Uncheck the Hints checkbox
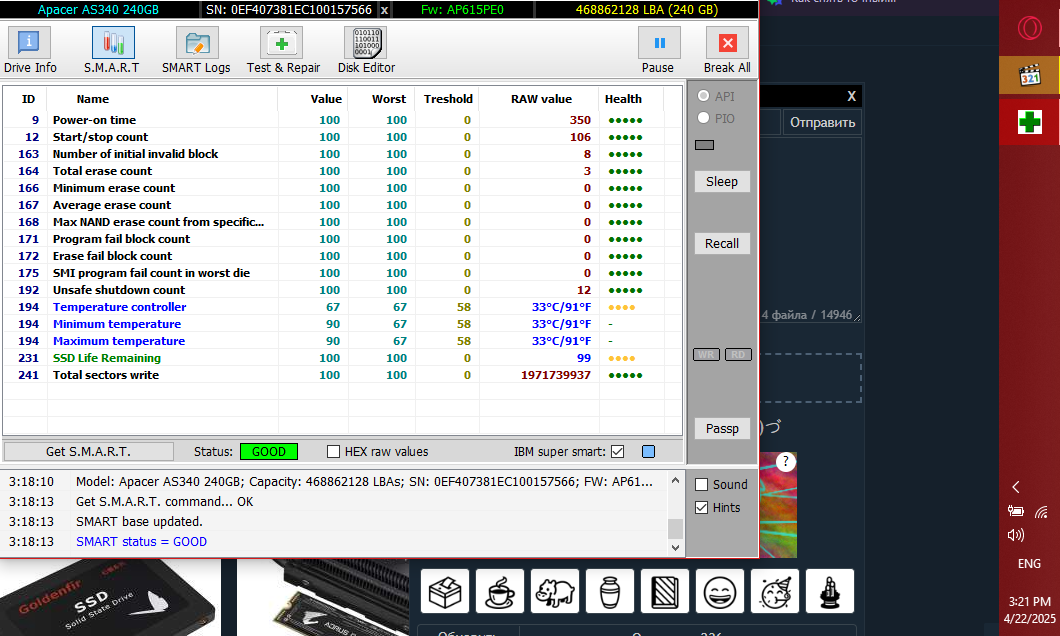 702,508
